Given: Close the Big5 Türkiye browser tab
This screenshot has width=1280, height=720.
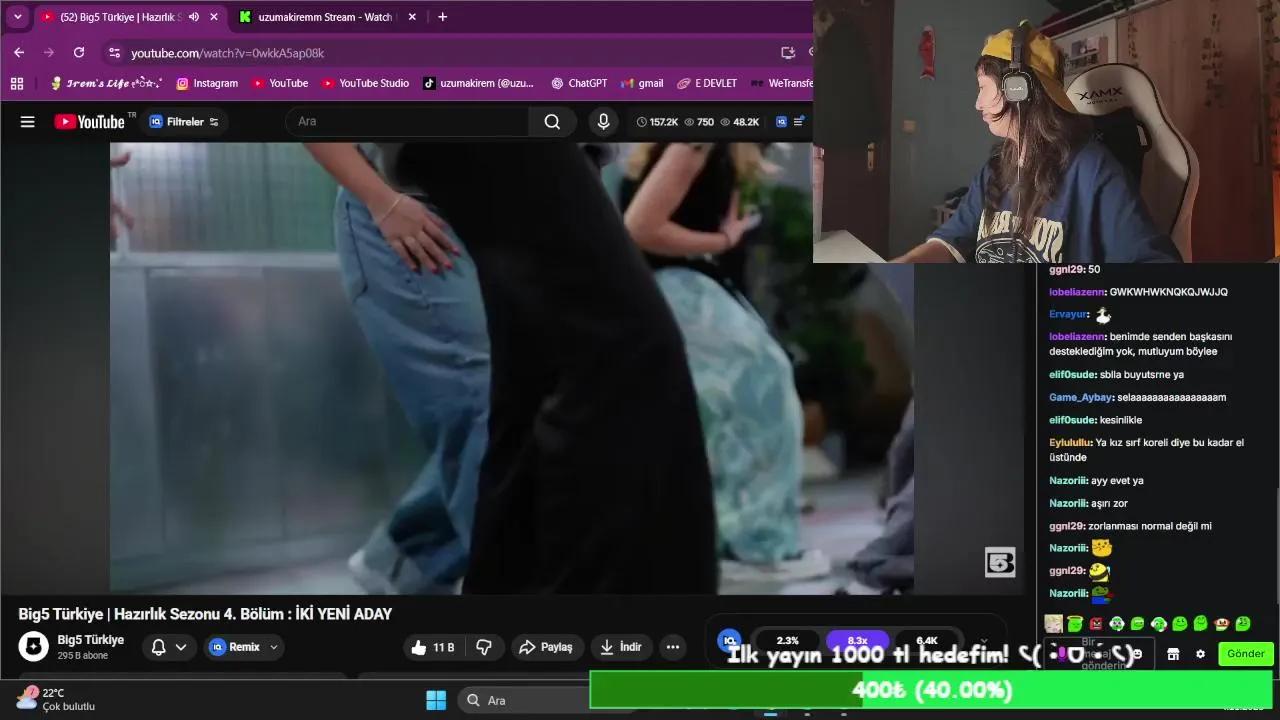Looking at the screenshot, I should (x=213, y=17).
